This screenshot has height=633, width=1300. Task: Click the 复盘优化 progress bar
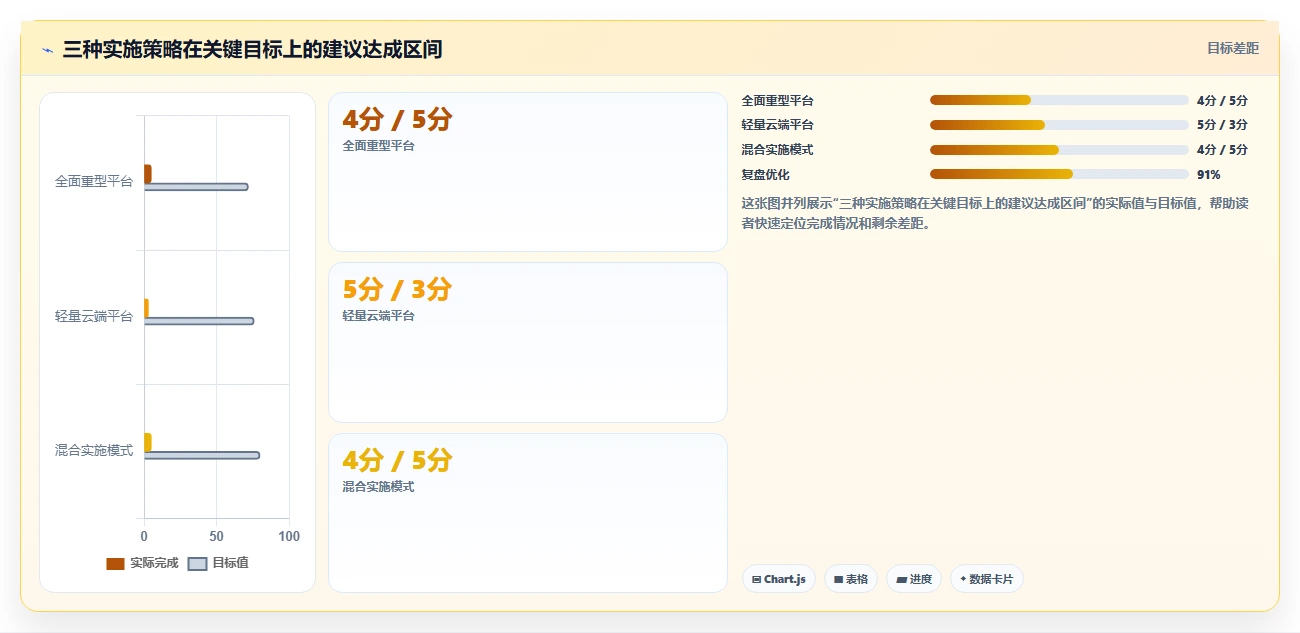pyautogui.click(x=1059, y=174)
